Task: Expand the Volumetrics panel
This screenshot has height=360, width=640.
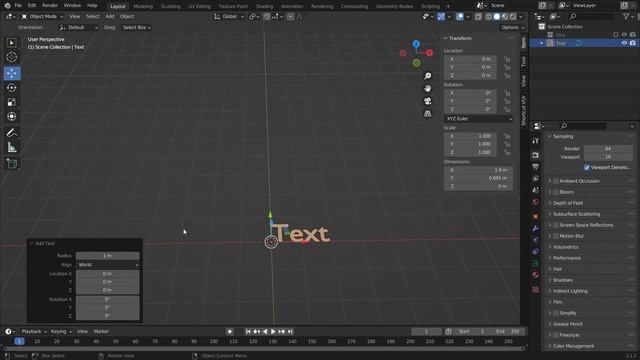Action: point(565,247)
